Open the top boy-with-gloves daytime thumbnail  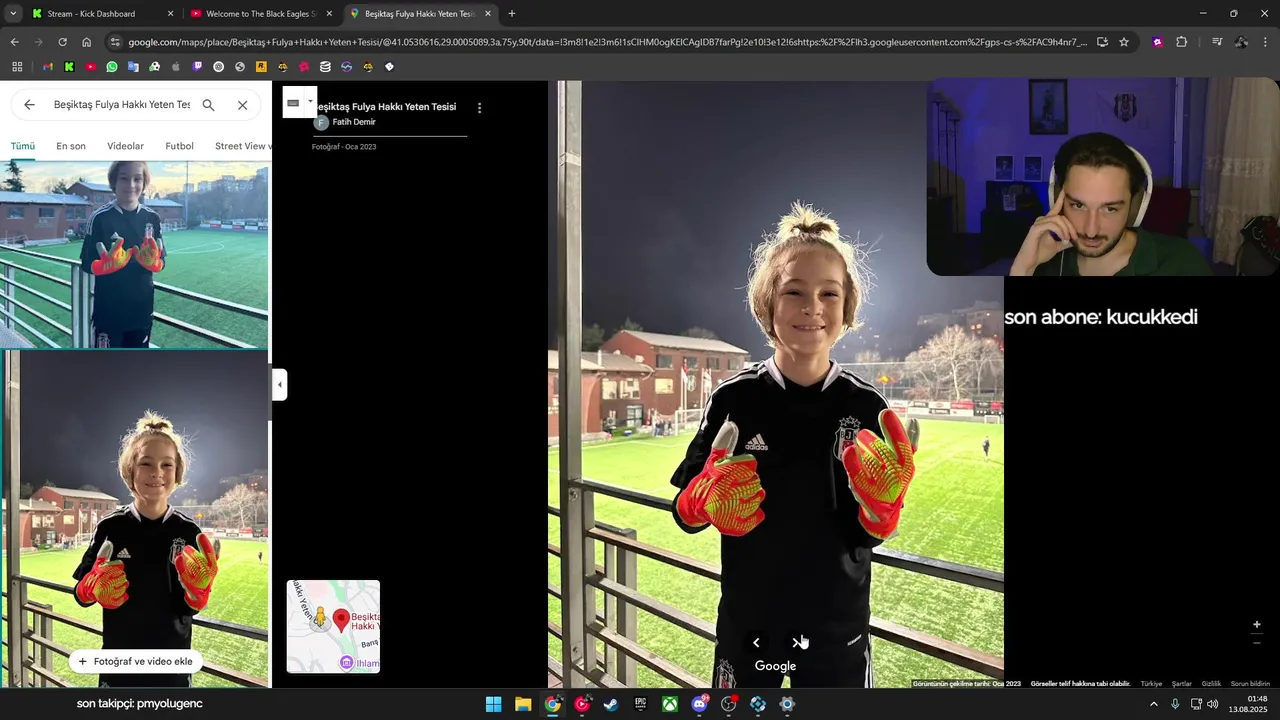pos(134,254)
